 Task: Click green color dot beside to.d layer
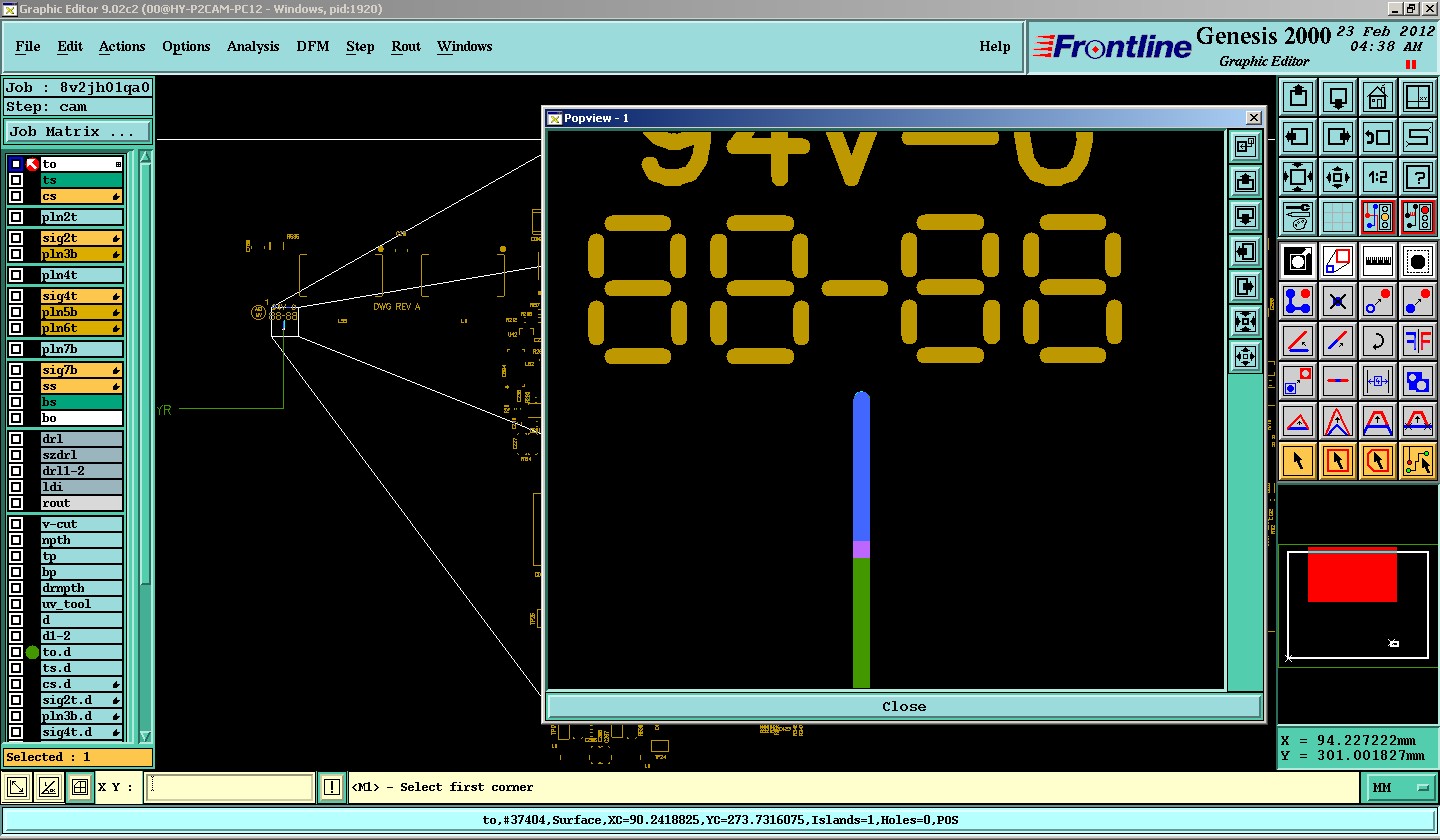pyautogui.click(x=32, y=652)
